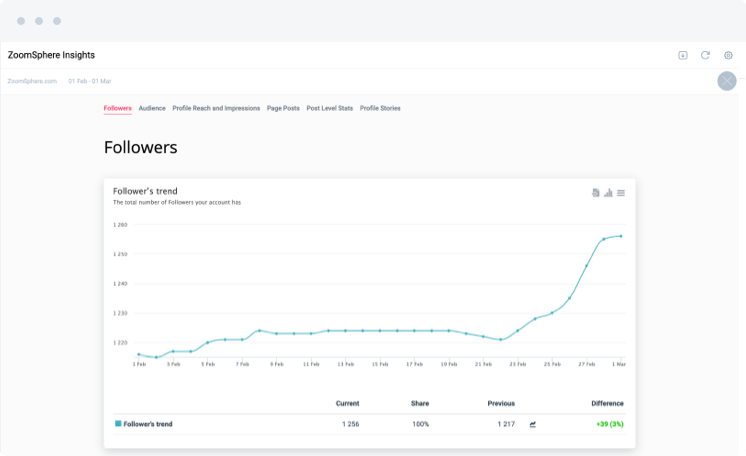Open the chart hamburger menu

tap(621, 193)
